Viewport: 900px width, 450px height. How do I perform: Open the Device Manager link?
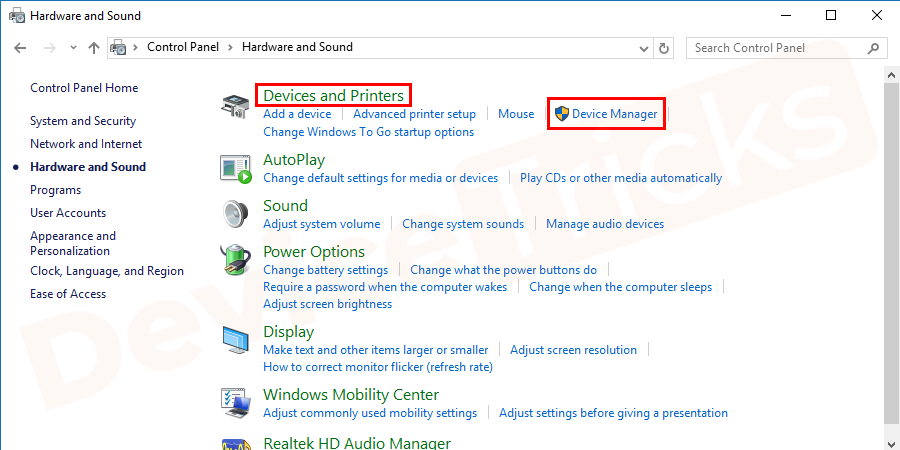point(614,114)
